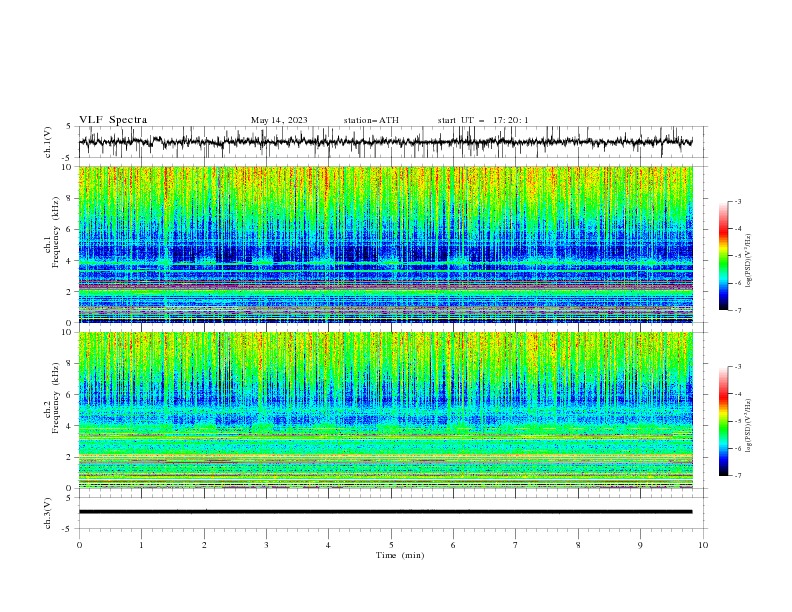
Task: Click the '-7' value on ch.2 colorbar
Action: [x=737, y=476]
